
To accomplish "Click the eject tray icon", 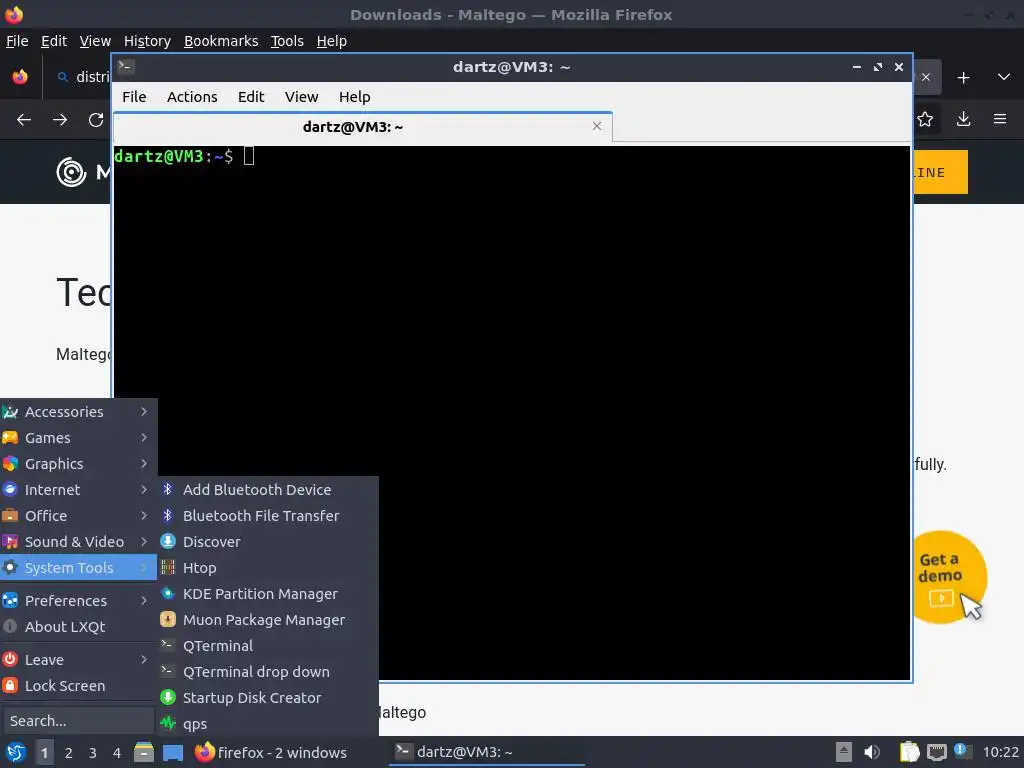I will pyautogui.click(x=844, y=752).
